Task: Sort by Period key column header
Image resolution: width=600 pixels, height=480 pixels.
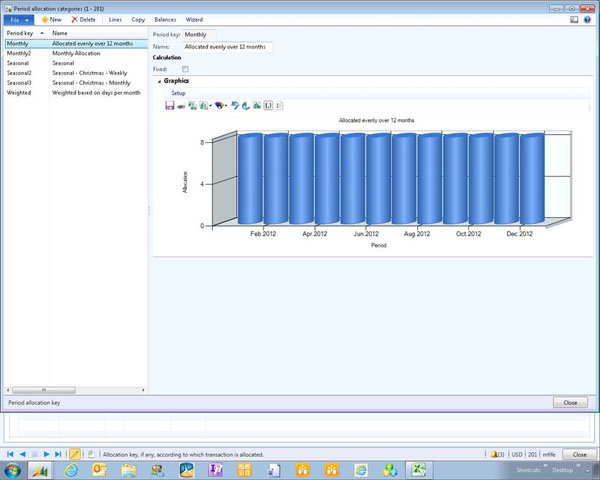Action: pyautogui.click(x=25, y=33)
